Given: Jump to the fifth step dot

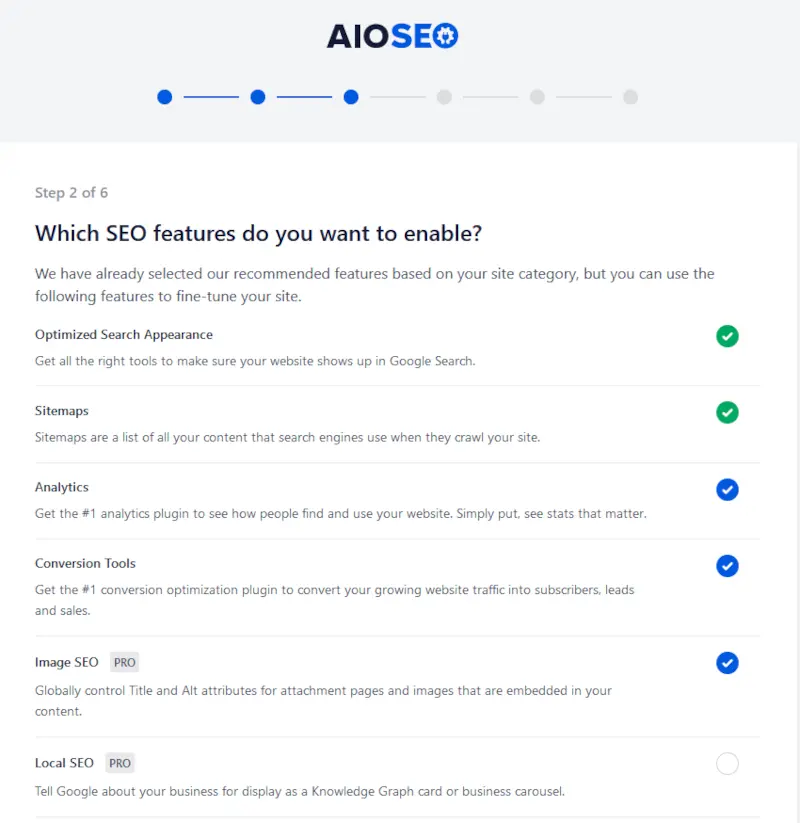Looking at the screenshot, I should (537, 97).
